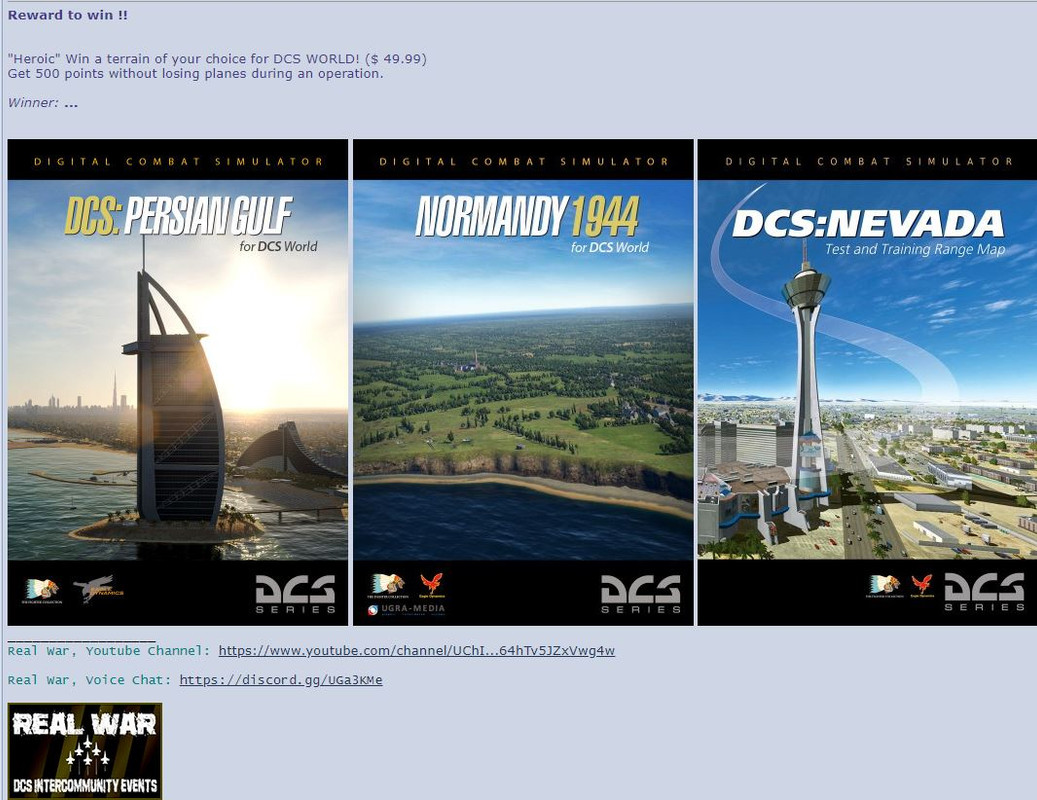Click the Fighter Collection logo on Normandy cover

[x=387, y=586]
